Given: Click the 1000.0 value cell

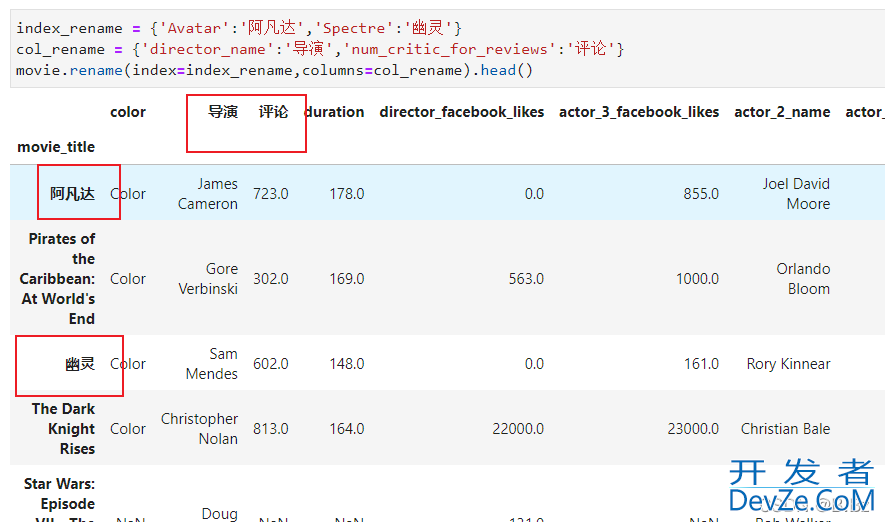Looking at the screenshot, I should (x=698, y=279).
